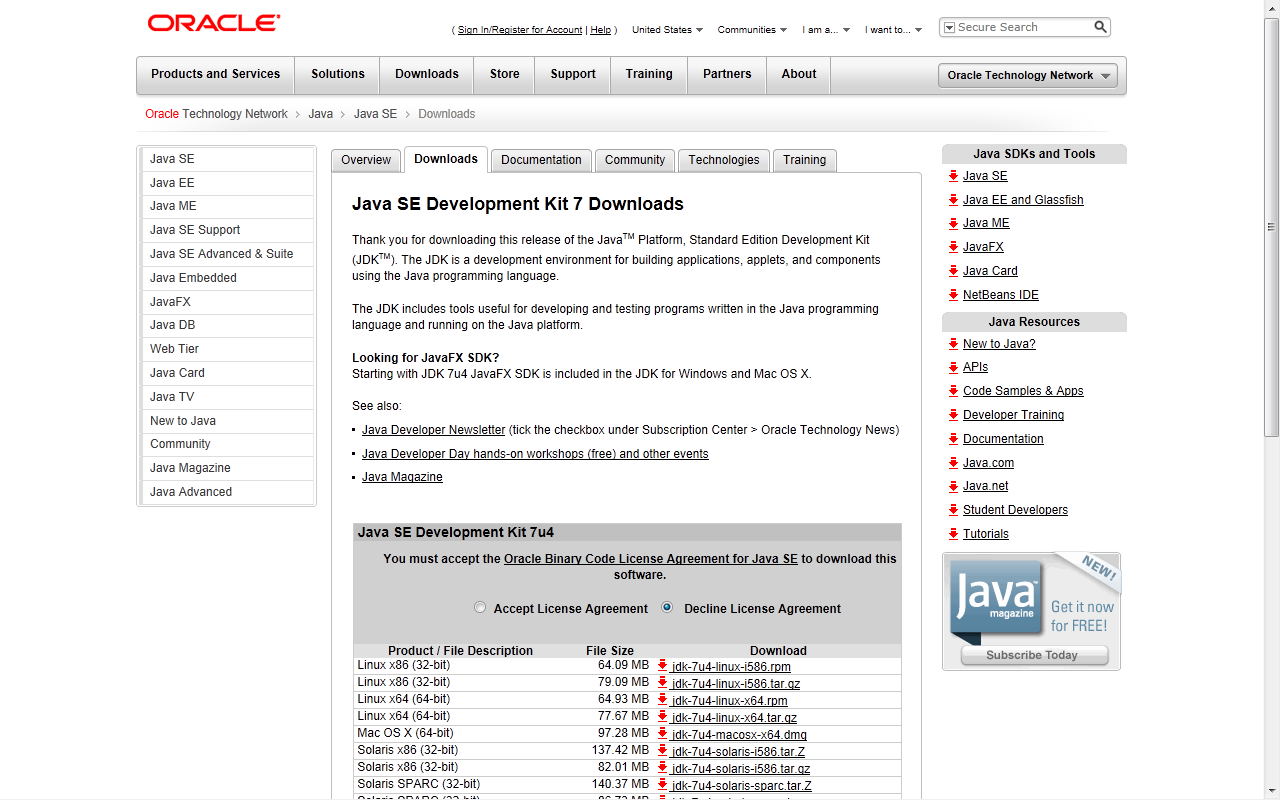This screenshot has height=800, width=1280.
Task: Click the Partners menu item
Action: coord(727,74)
